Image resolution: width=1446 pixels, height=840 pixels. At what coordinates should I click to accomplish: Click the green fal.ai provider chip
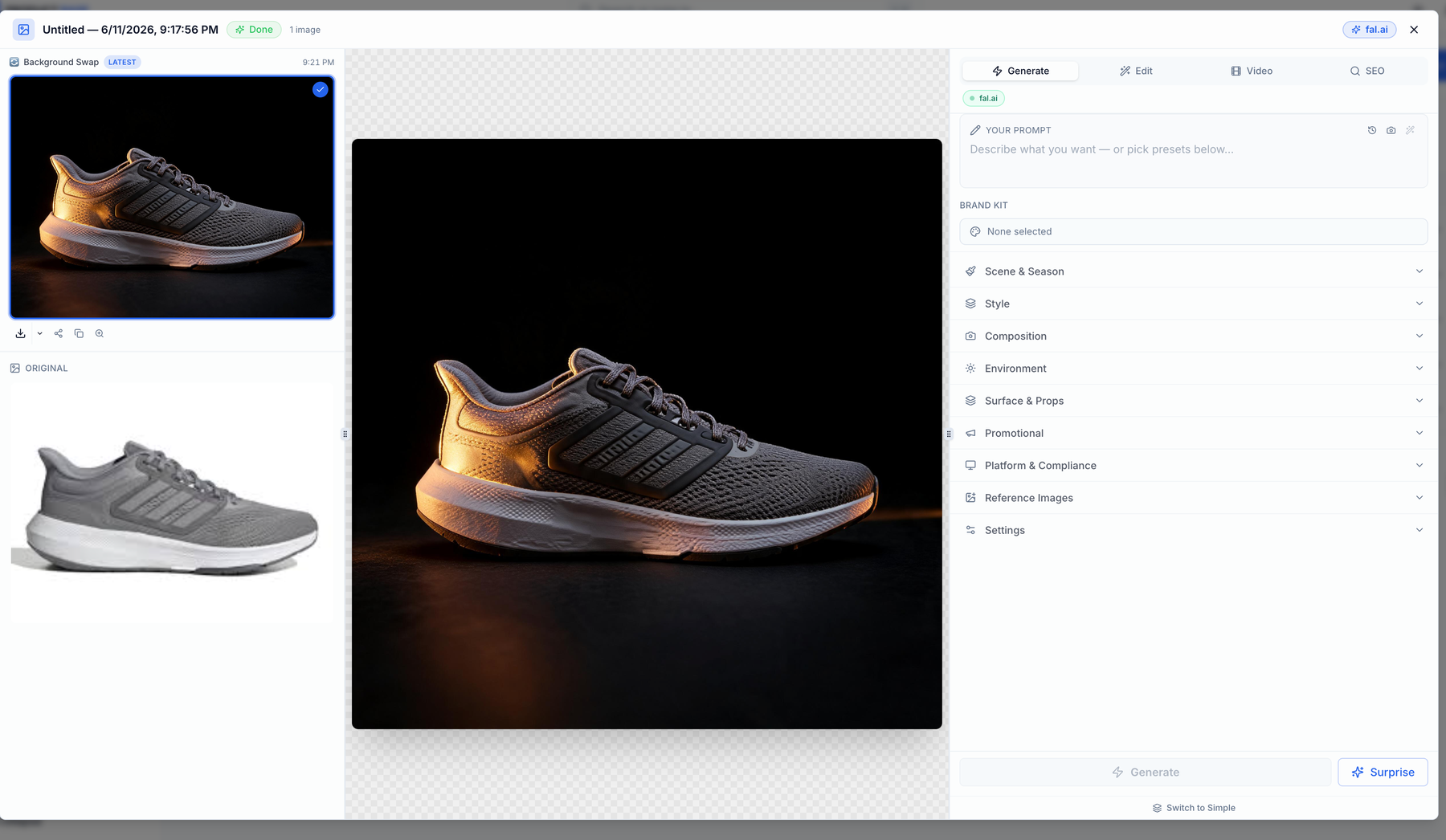pos(984,98)
